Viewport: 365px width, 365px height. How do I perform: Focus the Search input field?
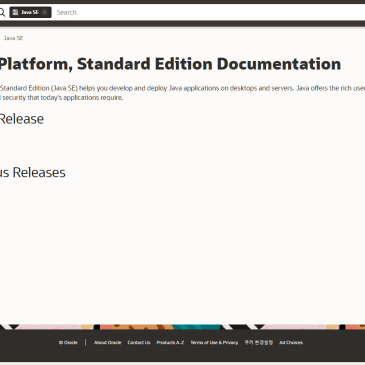point(210,12)
